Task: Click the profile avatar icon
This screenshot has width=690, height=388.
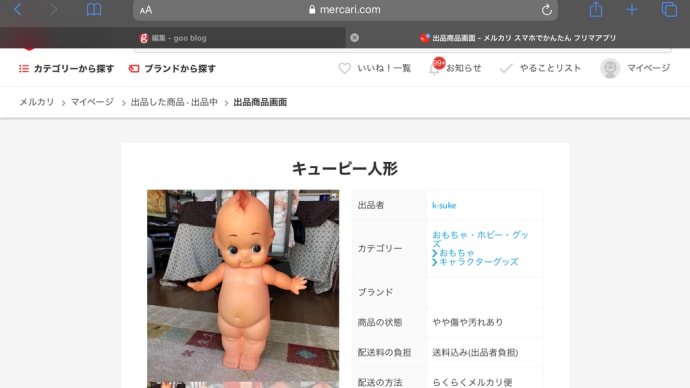Action: [610, 68]
